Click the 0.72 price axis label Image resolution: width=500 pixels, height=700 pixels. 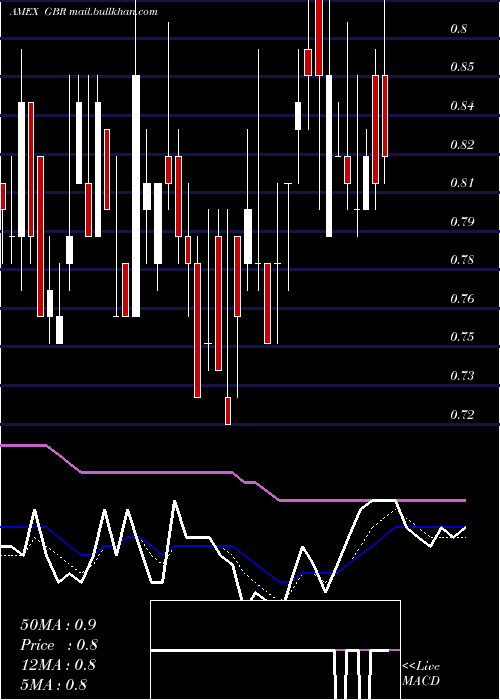(462, 415)
